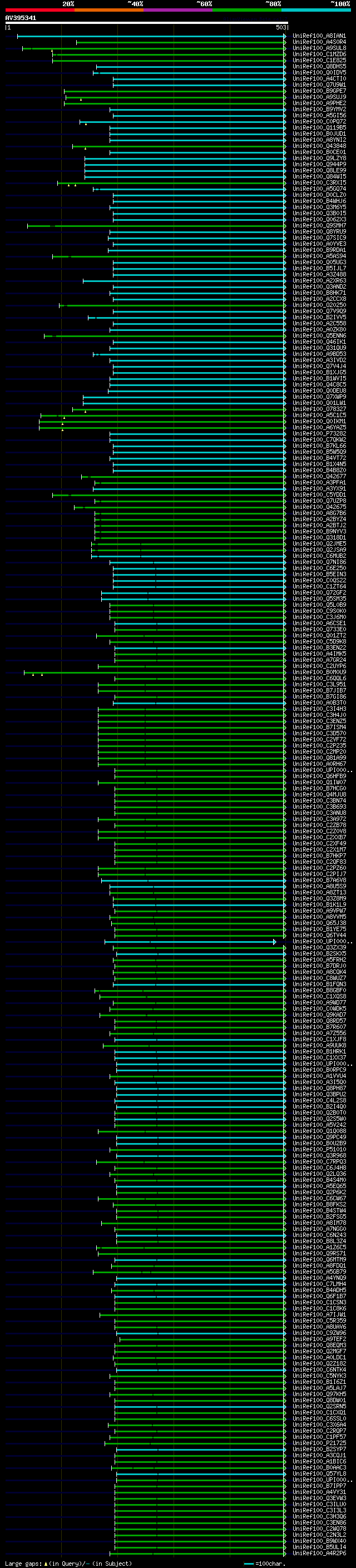This screenshot has width=356, height=1568.
Task: Select hit UniRef100_Q6HF89
Action: [319, 776]
